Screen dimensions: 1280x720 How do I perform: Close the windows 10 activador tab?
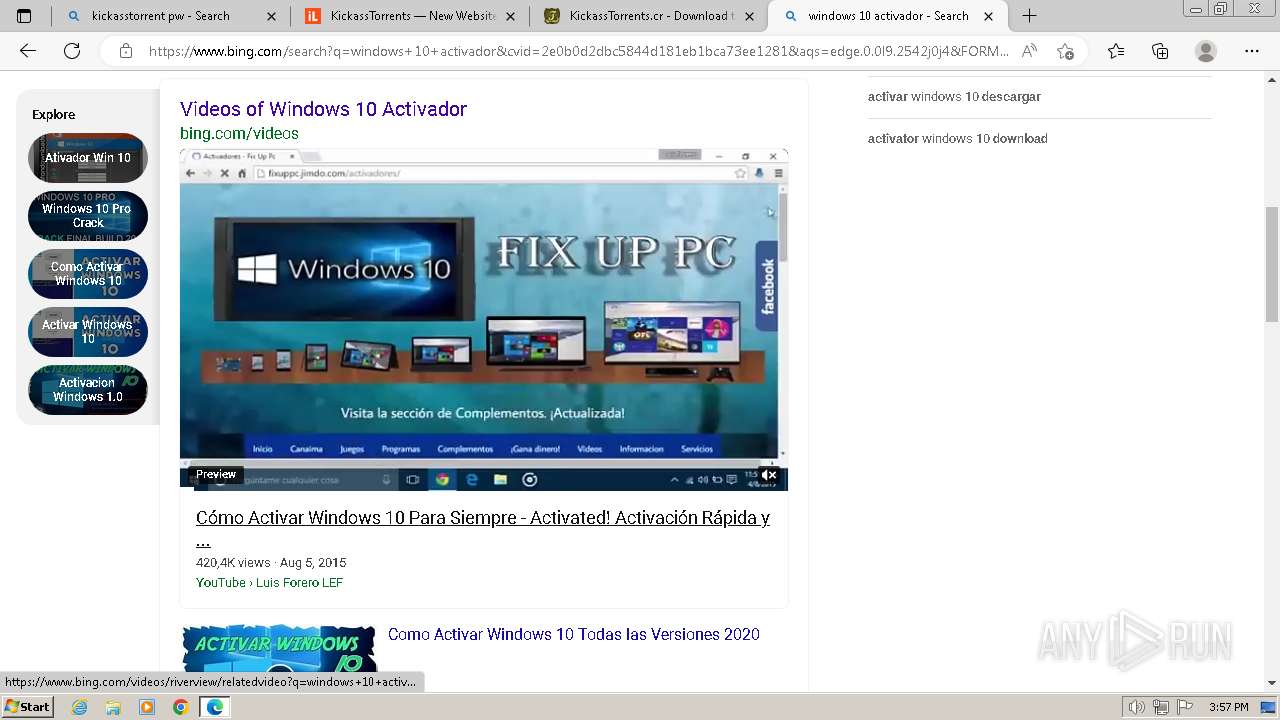pyautogui.click(x=987, y=16)
